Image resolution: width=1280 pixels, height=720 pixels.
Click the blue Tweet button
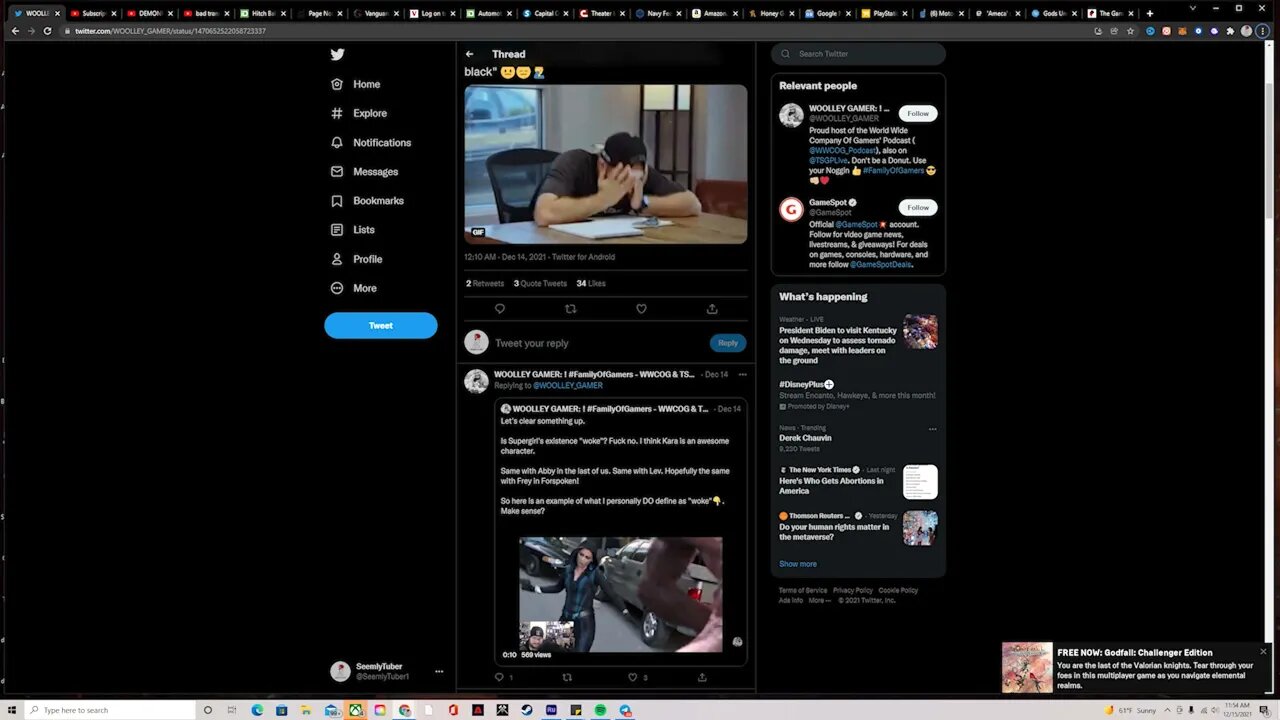381,325
